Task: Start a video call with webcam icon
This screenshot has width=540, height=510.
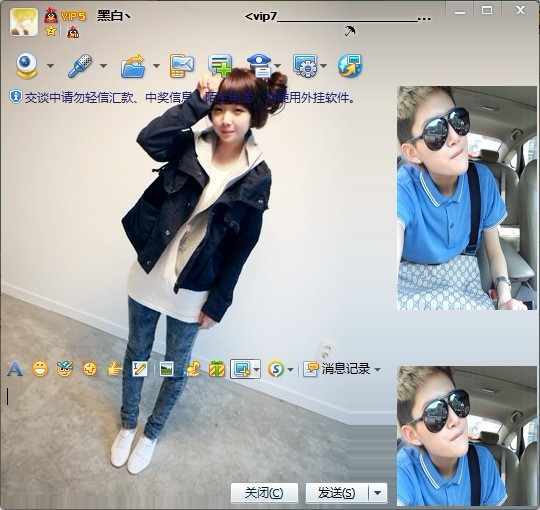Action: point(27,65)
